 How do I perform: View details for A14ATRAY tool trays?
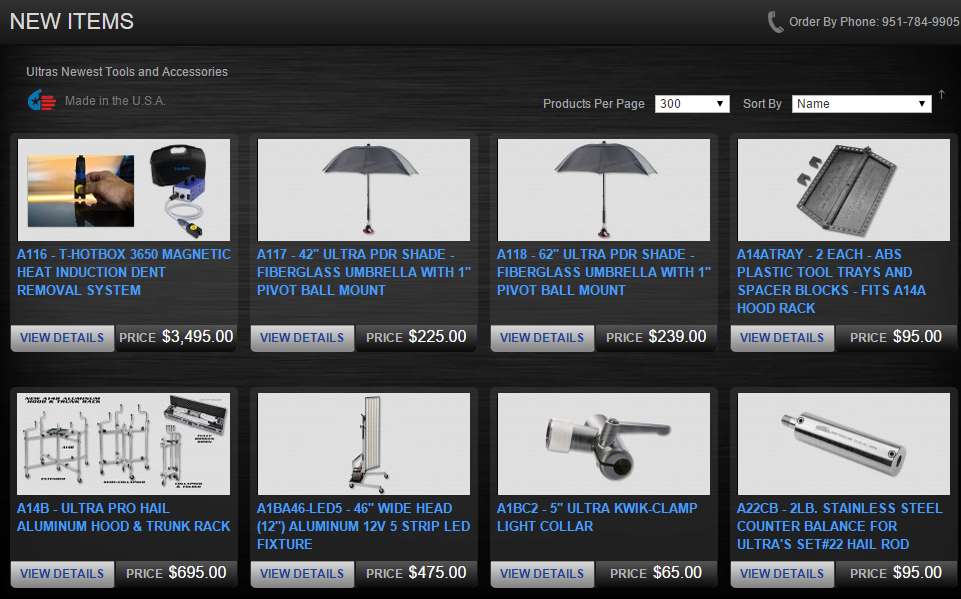click(782, 338)
